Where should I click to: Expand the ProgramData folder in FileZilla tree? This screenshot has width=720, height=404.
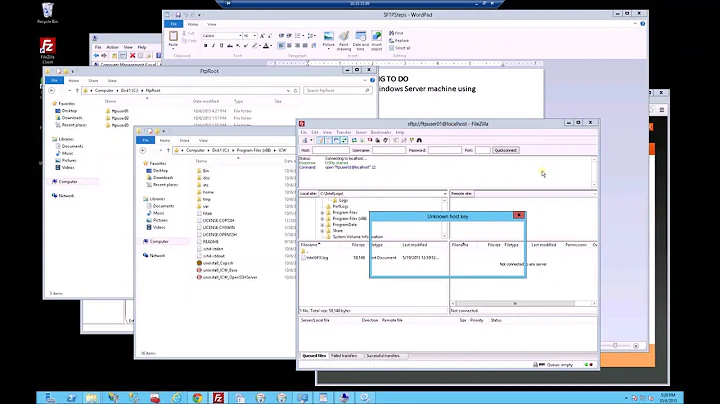pyautogui.click(x=322, y=225)
